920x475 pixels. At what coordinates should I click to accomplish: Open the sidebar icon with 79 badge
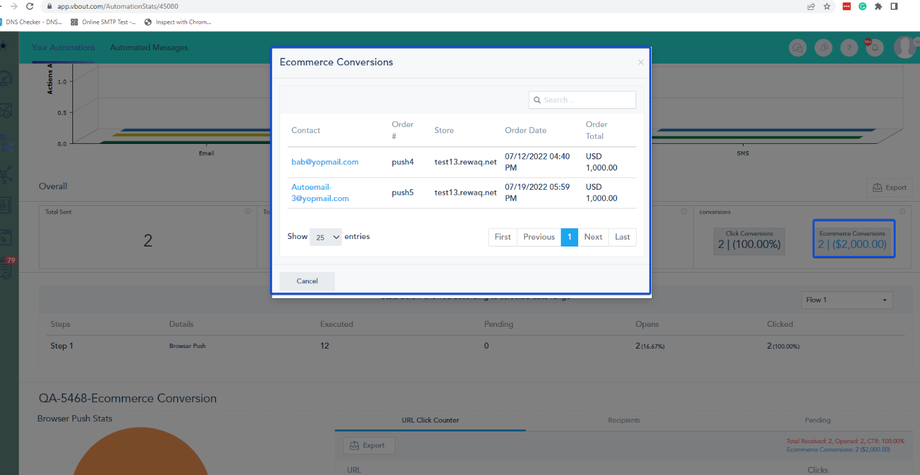pos(7,267)
